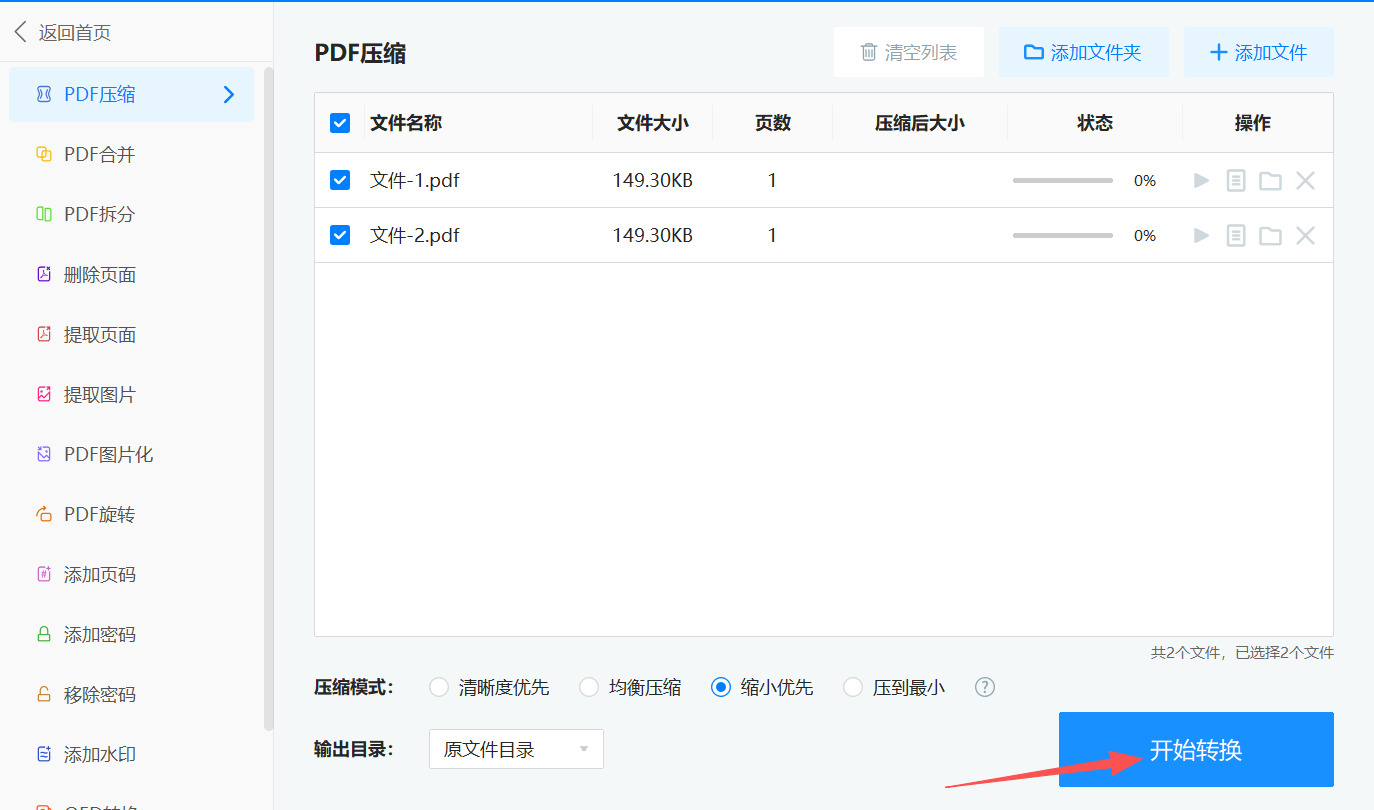Screen dimensions: 1374x810
Task: Open the 原文件目录 output directory dropdown
Action: (516, 749)
